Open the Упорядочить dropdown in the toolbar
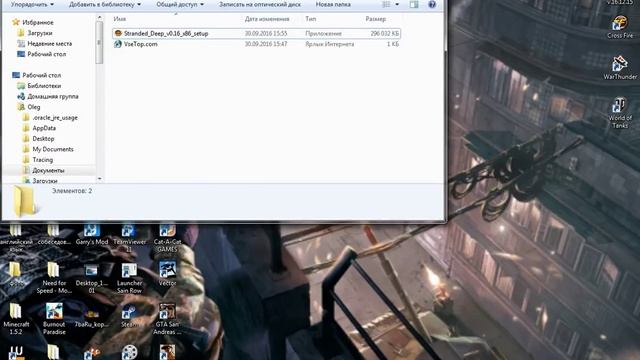The image size is (640, 360). coord(32,4)
